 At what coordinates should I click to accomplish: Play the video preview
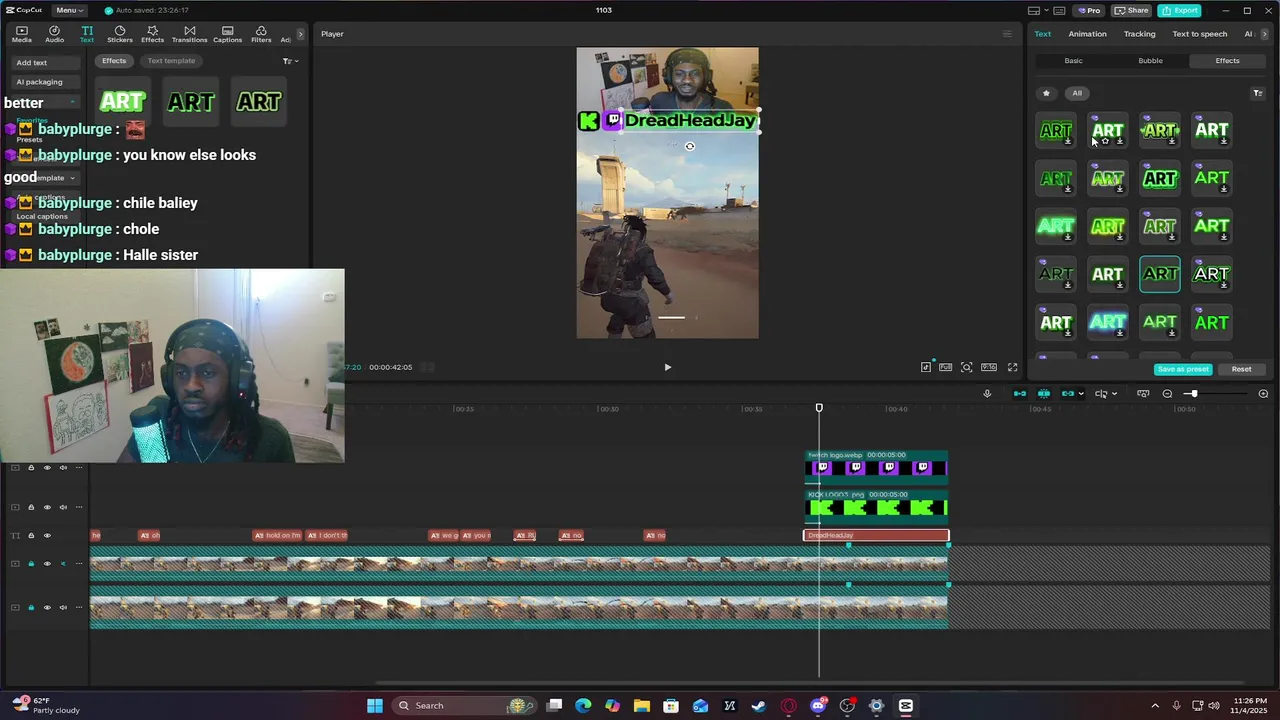[x=668, y=367]
